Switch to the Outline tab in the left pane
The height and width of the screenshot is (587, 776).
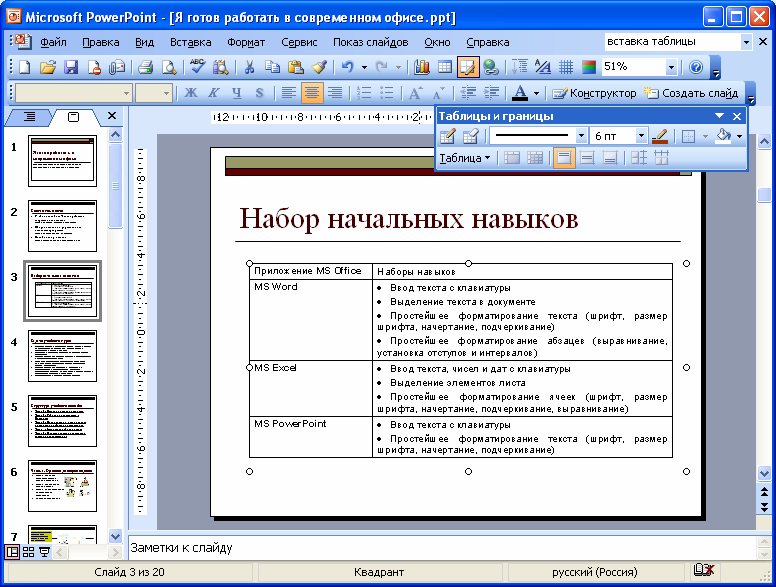coord(30,117)
